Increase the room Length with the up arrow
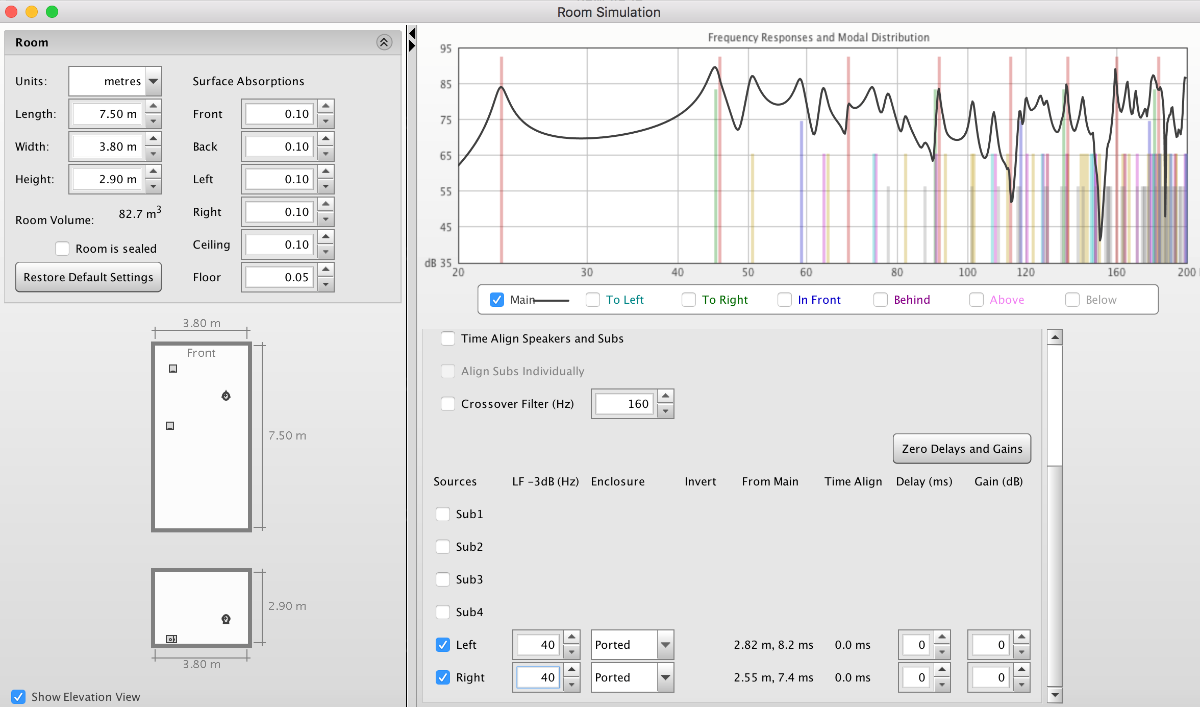This screenshot has width=1200, height=707. (153, 107)
